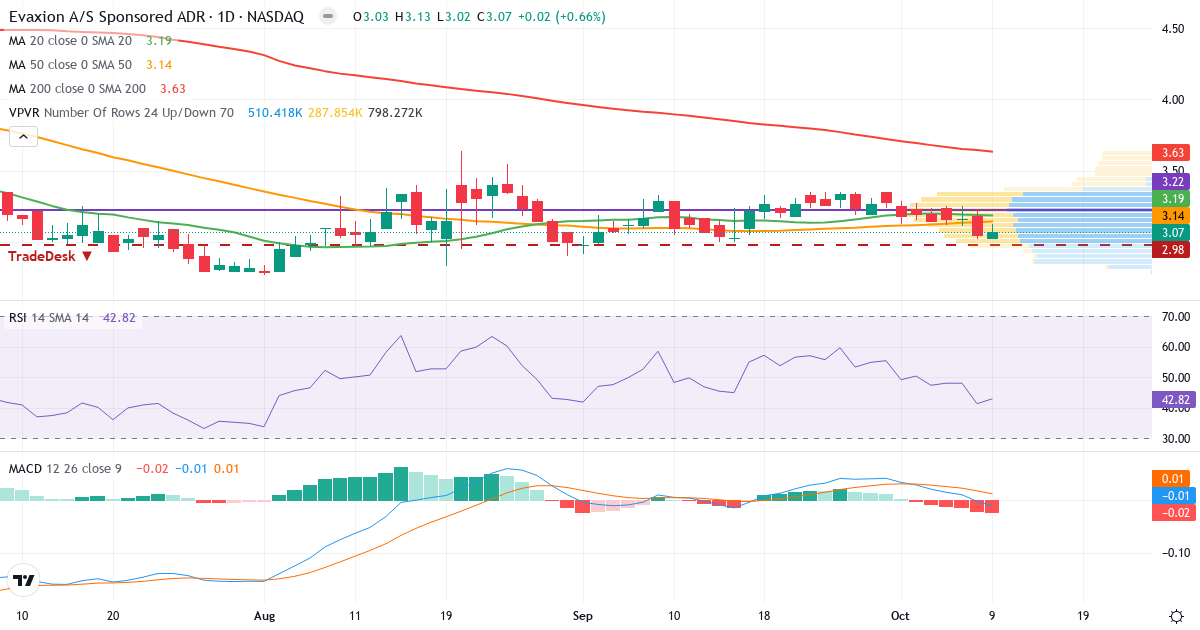This screenshot has height=630, width=1200.
Task: Click the RSI 70.00 scale value
Action: pos(1174,317)
